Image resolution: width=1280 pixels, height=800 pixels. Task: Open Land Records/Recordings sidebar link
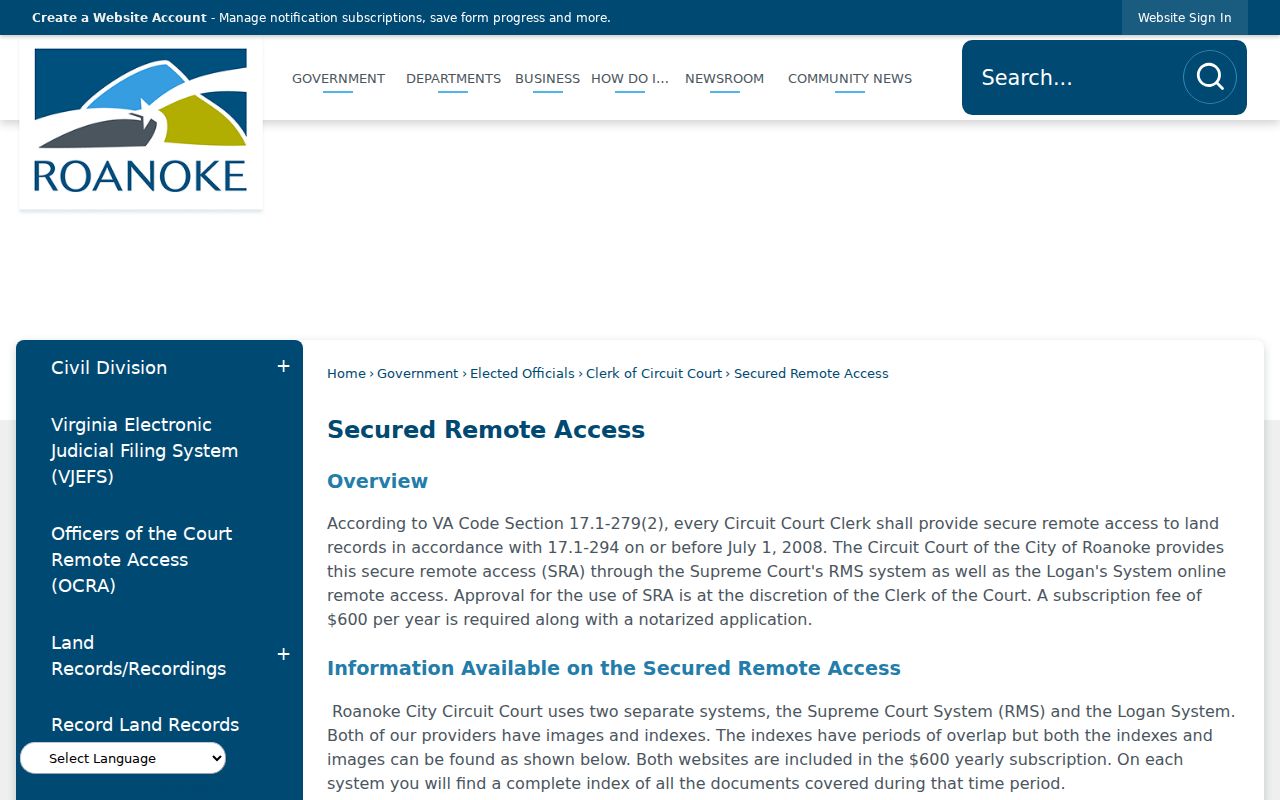click(138, 656)
